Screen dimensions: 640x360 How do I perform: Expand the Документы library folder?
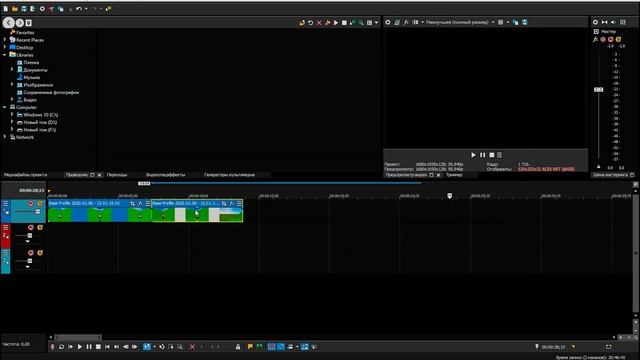12,69
